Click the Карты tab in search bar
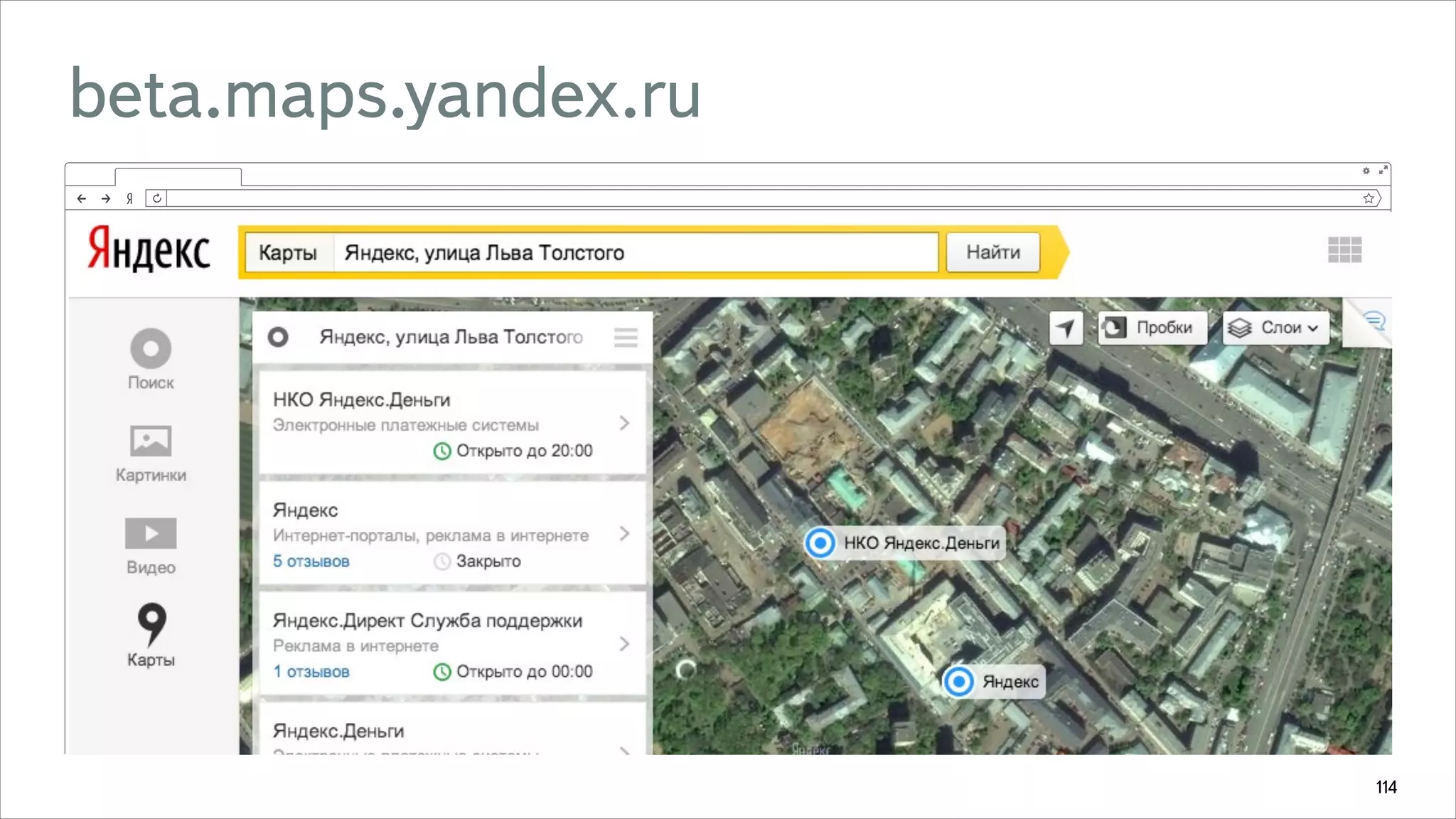The image size is (1456, 819). point(288,252)
